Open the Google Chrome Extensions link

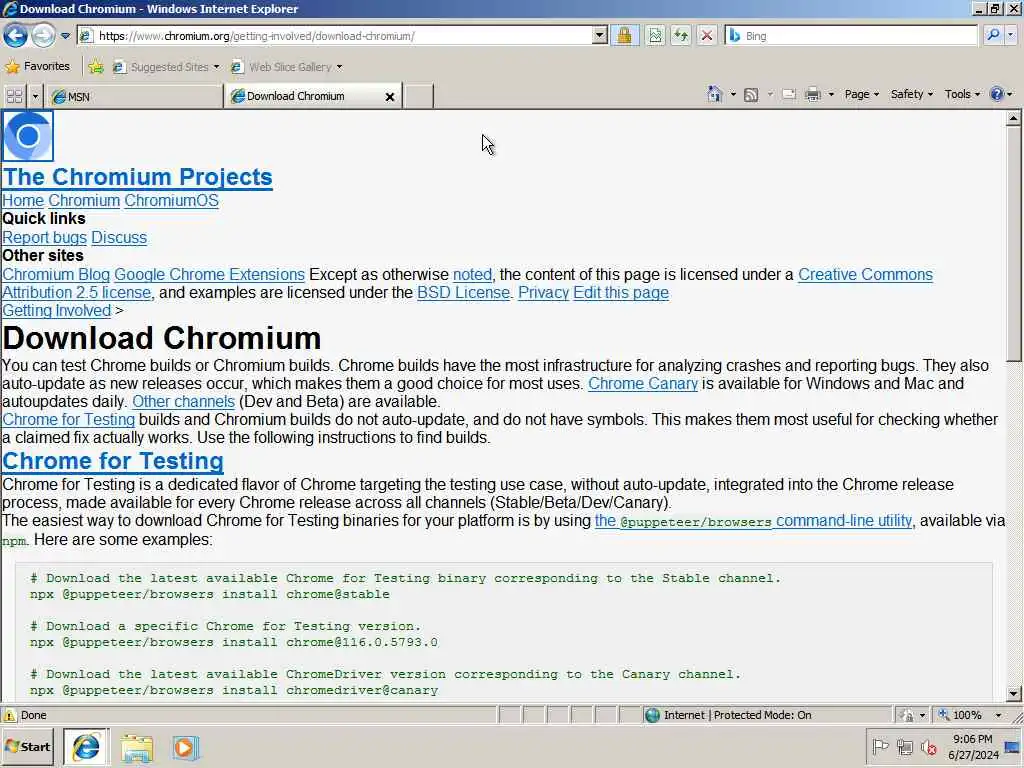tap(210, 274)
